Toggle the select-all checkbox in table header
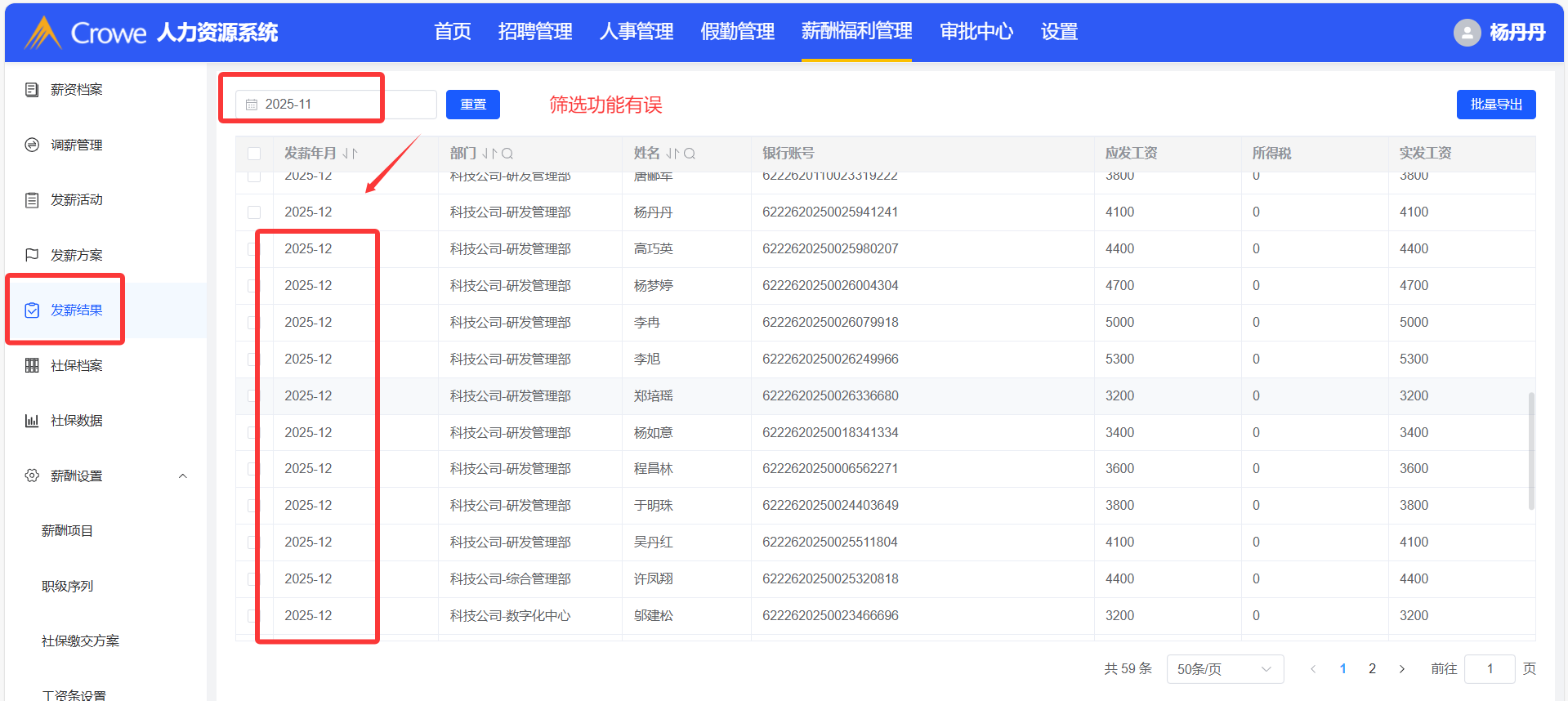 (254, 154)
